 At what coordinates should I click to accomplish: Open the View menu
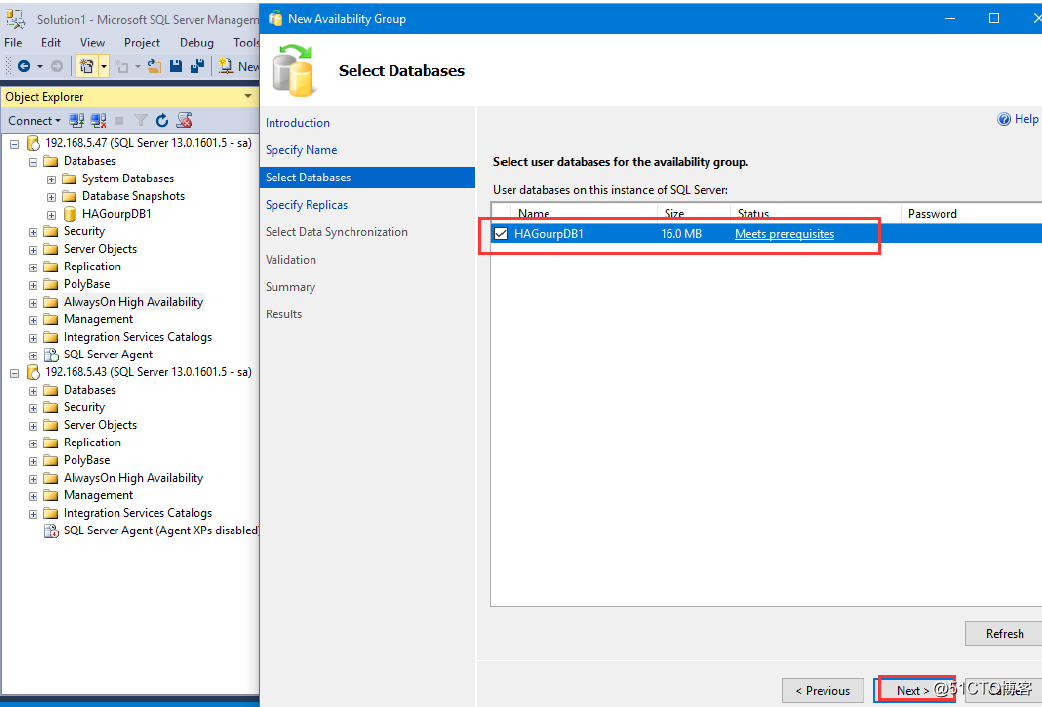(x=92, y=43)
